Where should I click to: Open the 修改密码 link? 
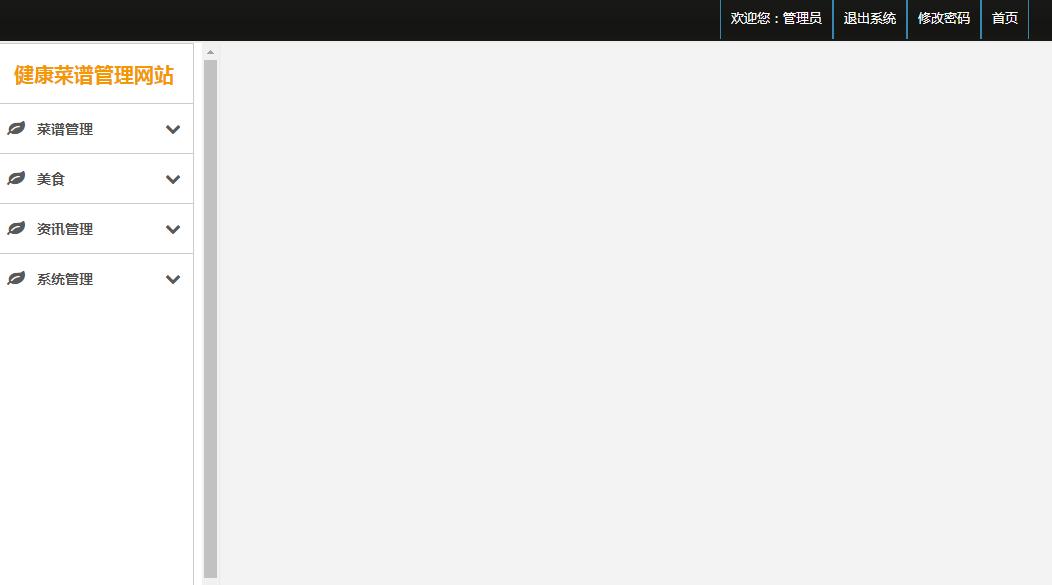tap(944, 19)
